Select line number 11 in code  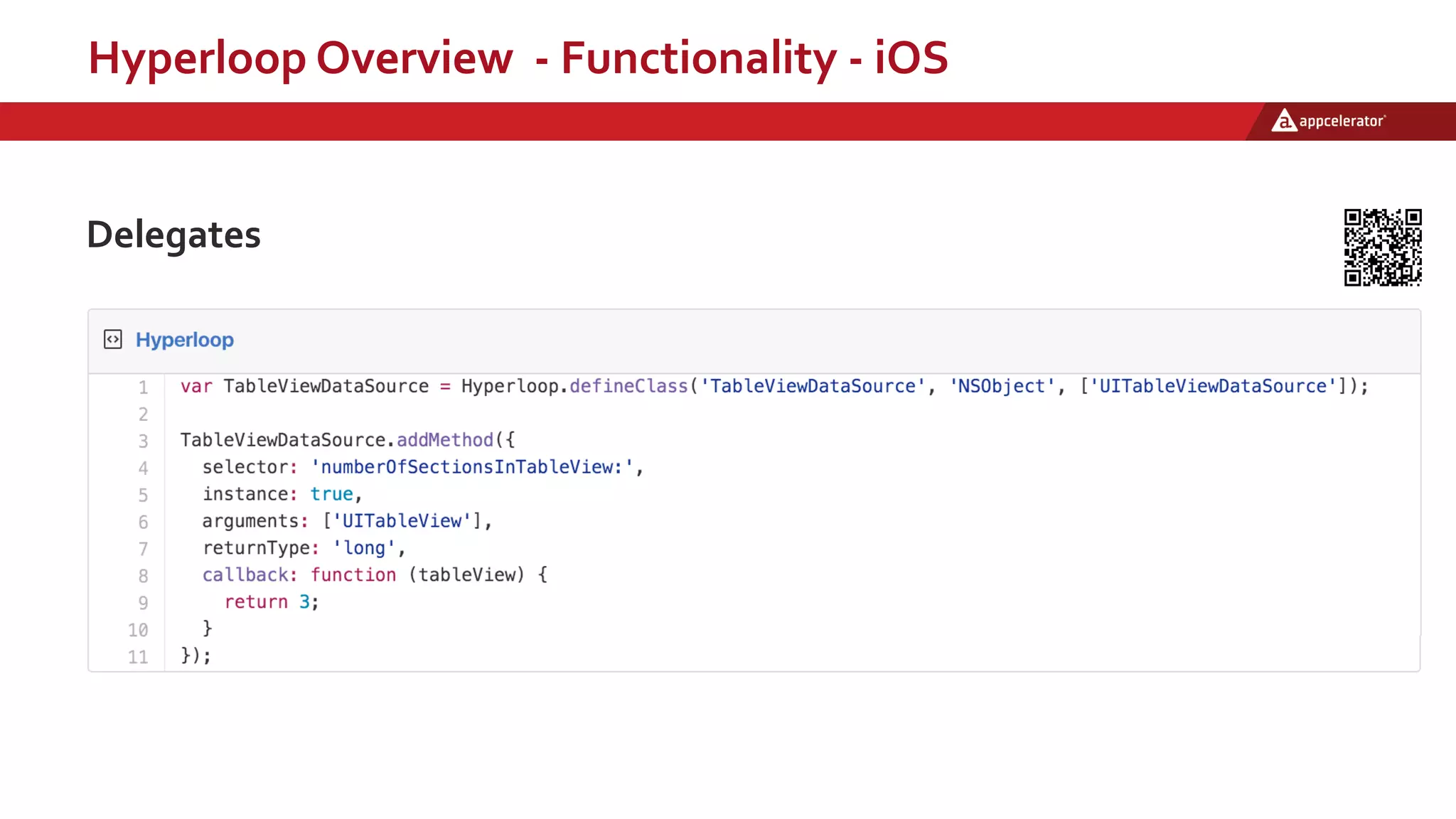[x=138, y=657]
